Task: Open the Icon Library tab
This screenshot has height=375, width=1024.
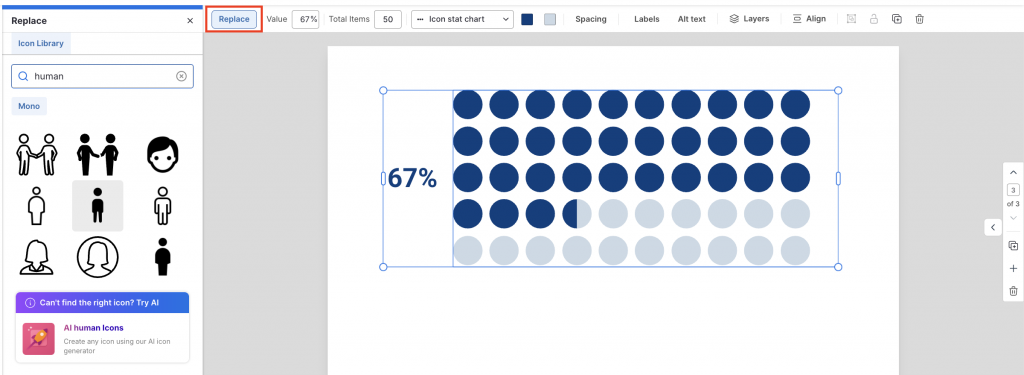Action: (x=41, y=44)
